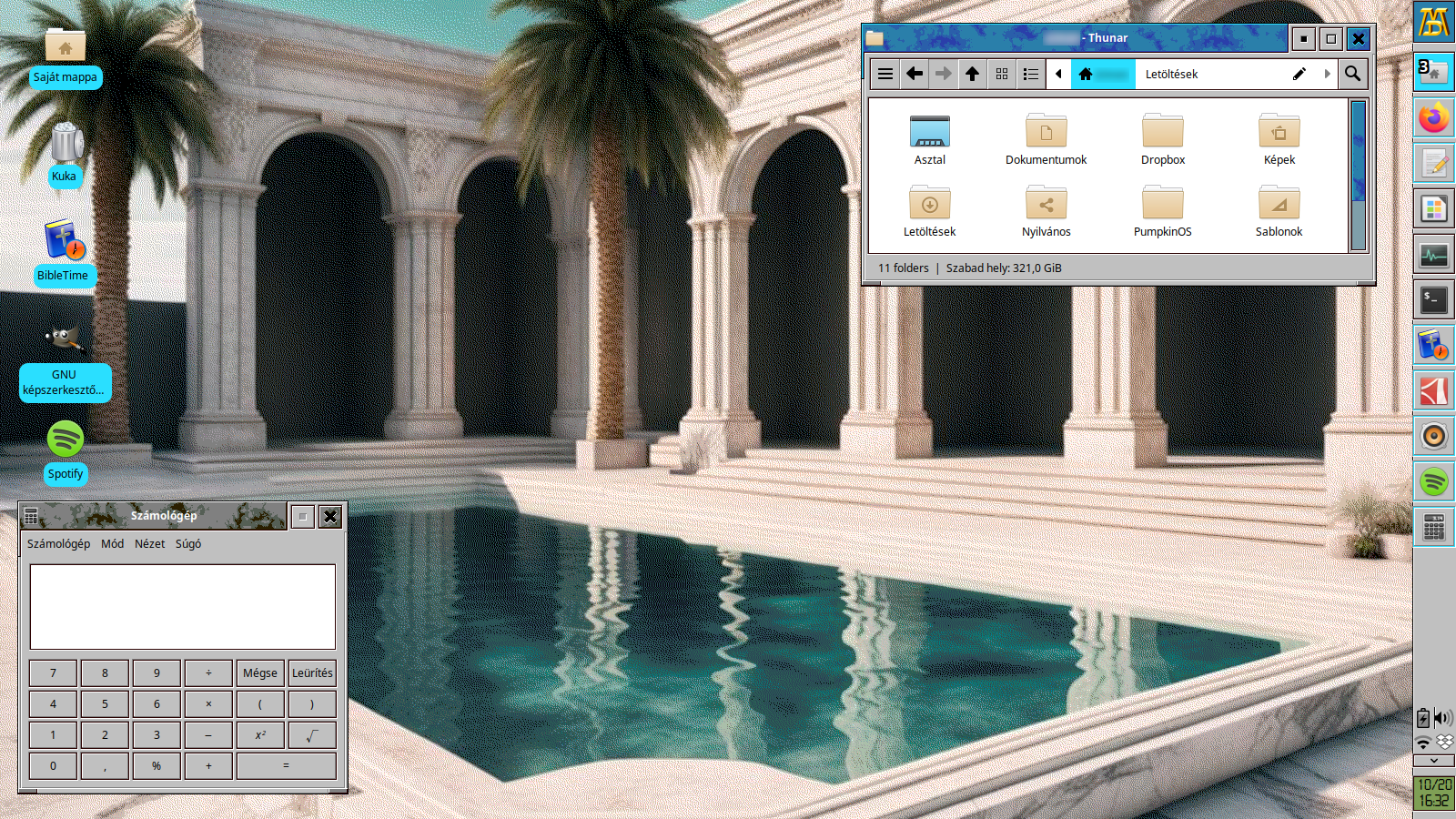Viewport: 1456px width, 819px height.
Task: Start the system monitor from the dock
Action: 1433,254
